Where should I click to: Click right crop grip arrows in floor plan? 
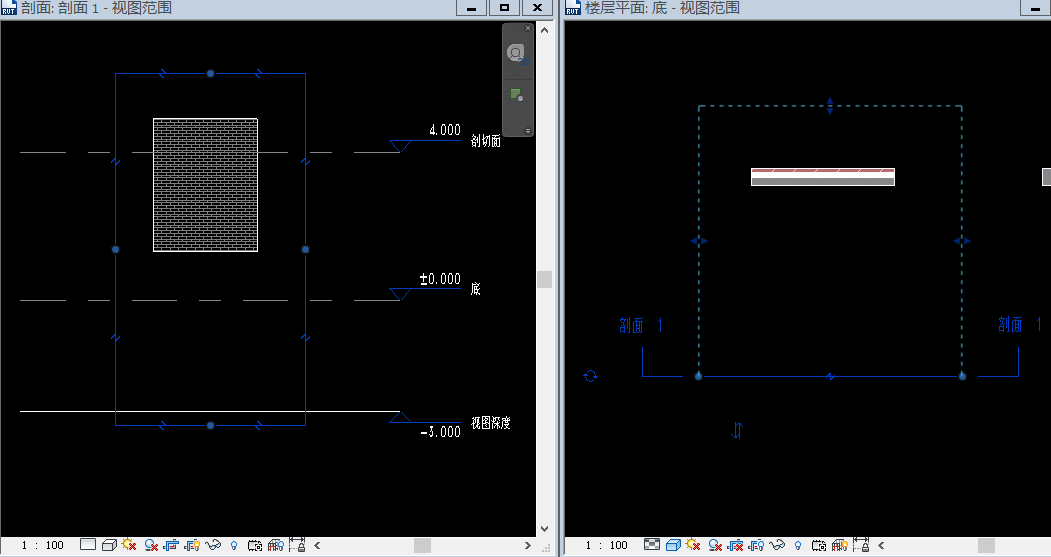click(x=962, y=241)
